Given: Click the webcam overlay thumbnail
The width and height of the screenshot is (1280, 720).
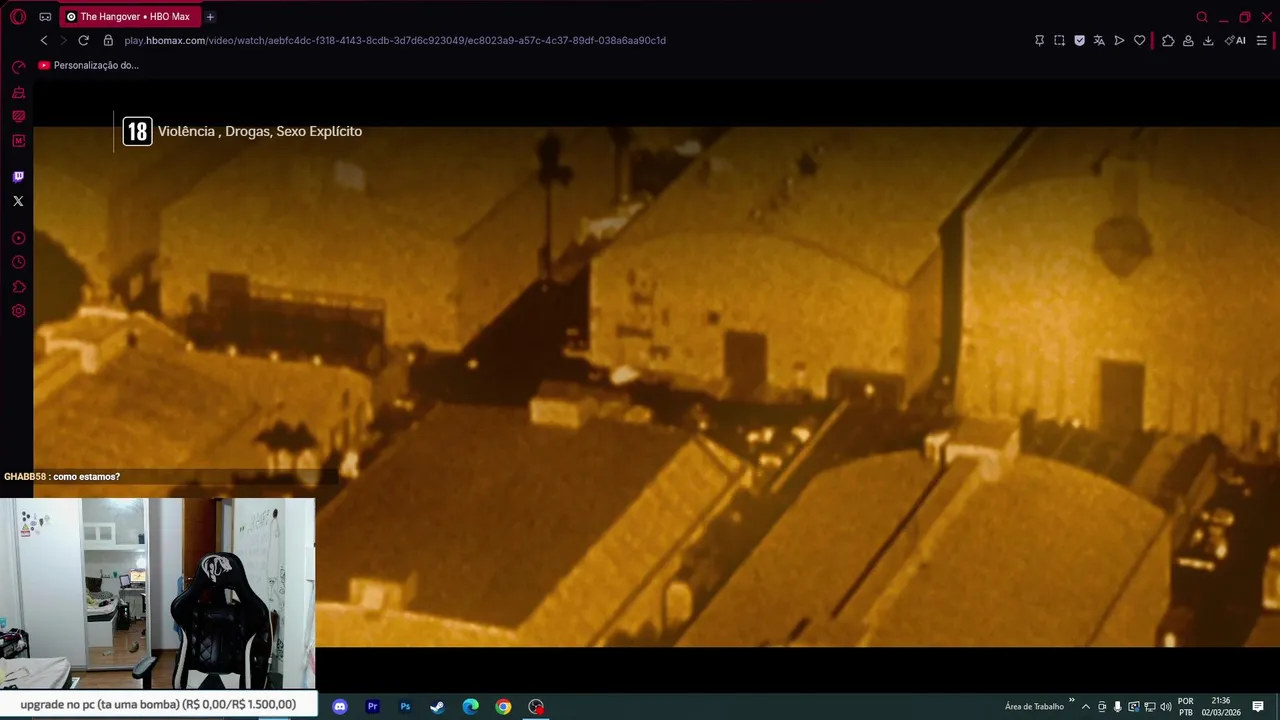Looking at the screenshot, I should [x=157, y=593].
